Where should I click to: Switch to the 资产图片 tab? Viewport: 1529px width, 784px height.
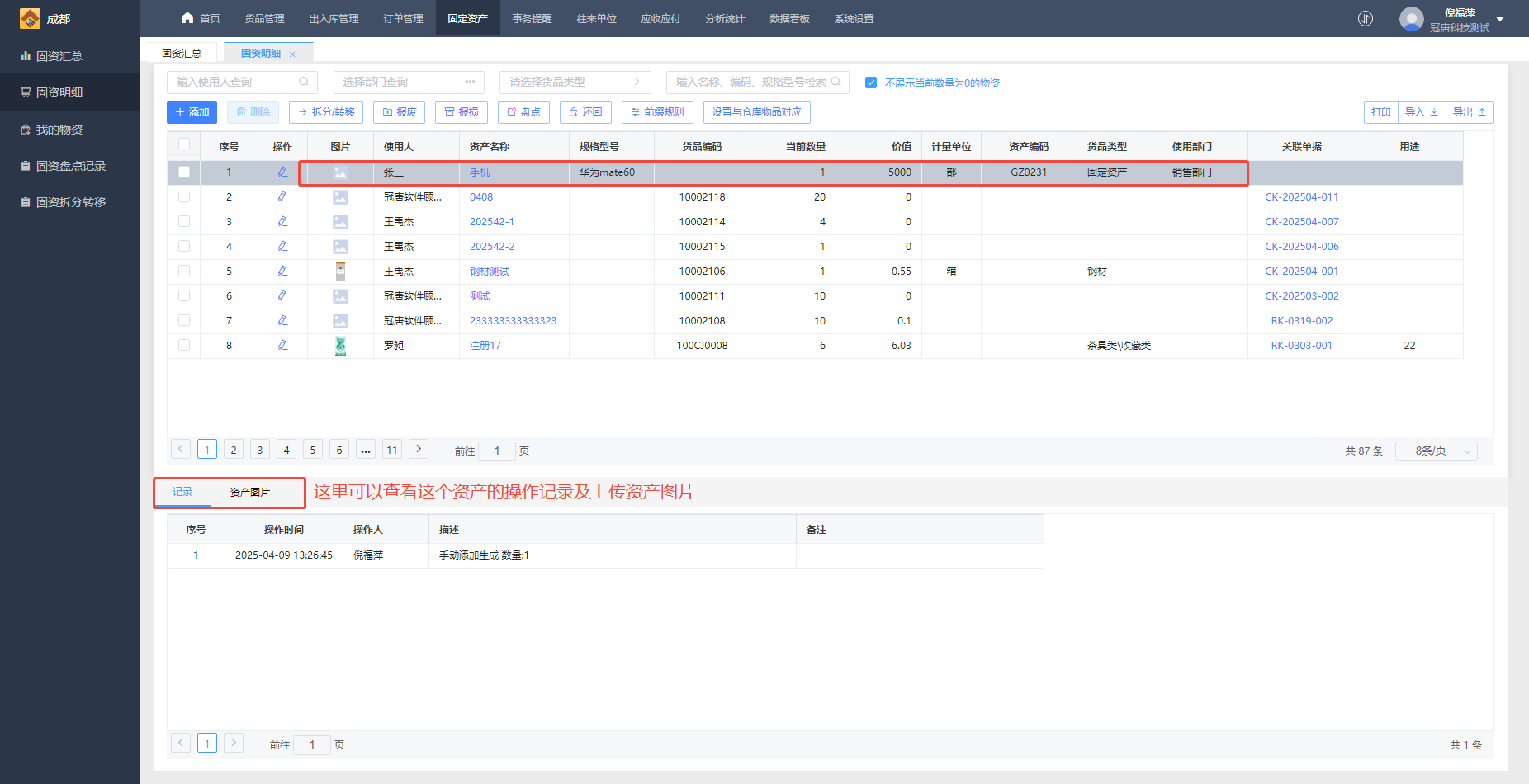tap(249, 492)
